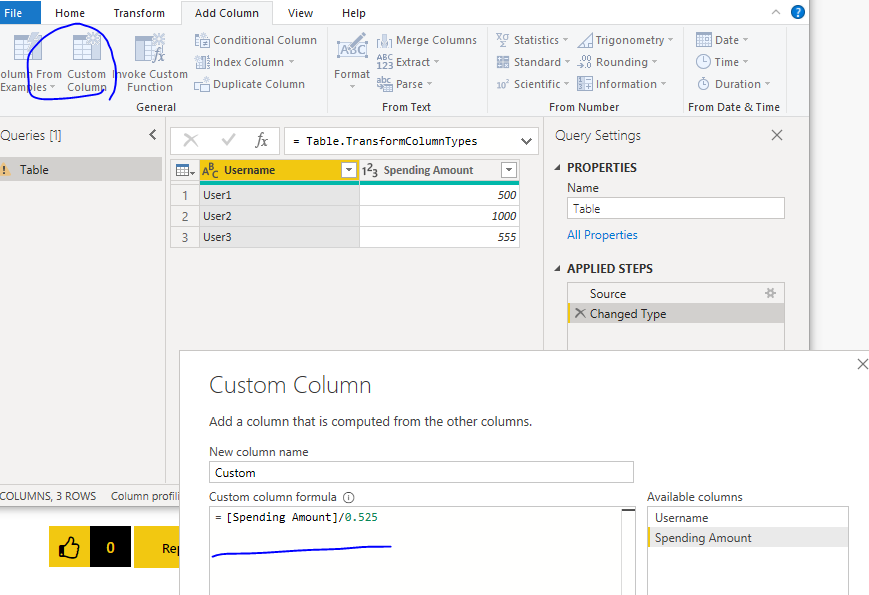Select the cell with value 555
Viewport: 869px width, 595px height.
(439, 237)
